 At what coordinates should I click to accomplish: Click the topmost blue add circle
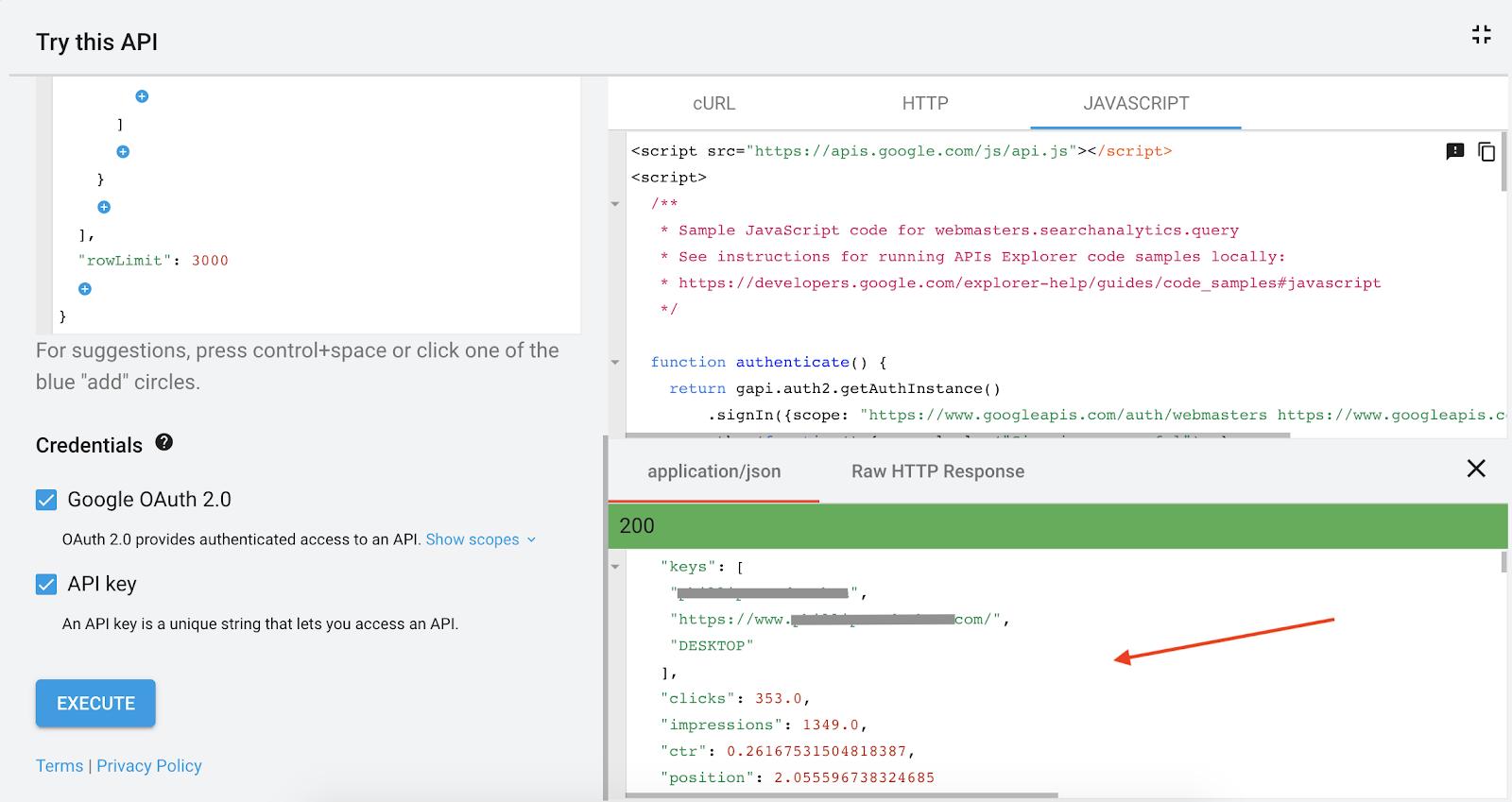(x=142, y=96)
